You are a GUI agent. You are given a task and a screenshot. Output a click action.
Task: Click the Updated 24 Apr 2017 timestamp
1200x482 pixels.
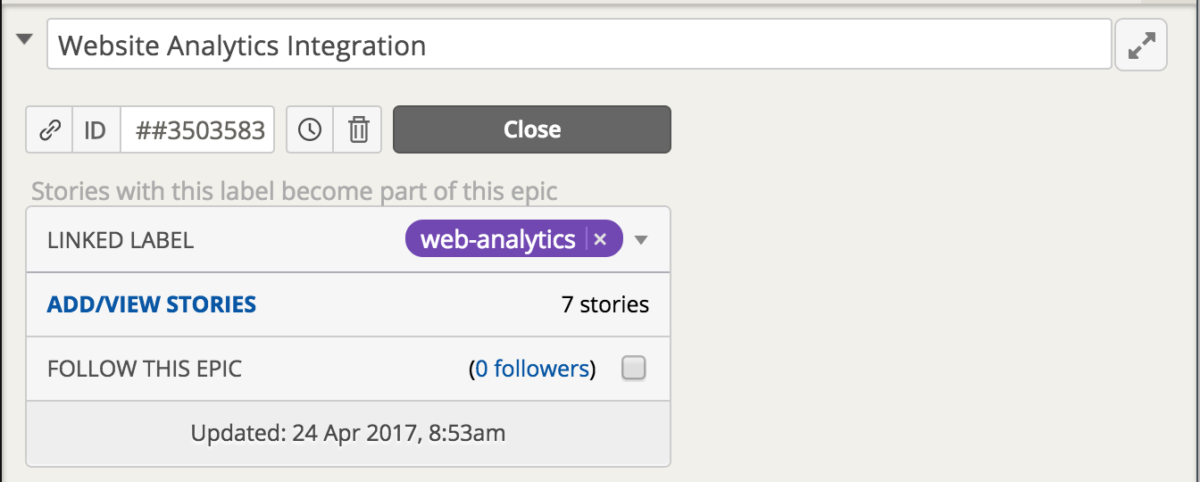click(x=348, y=433)
